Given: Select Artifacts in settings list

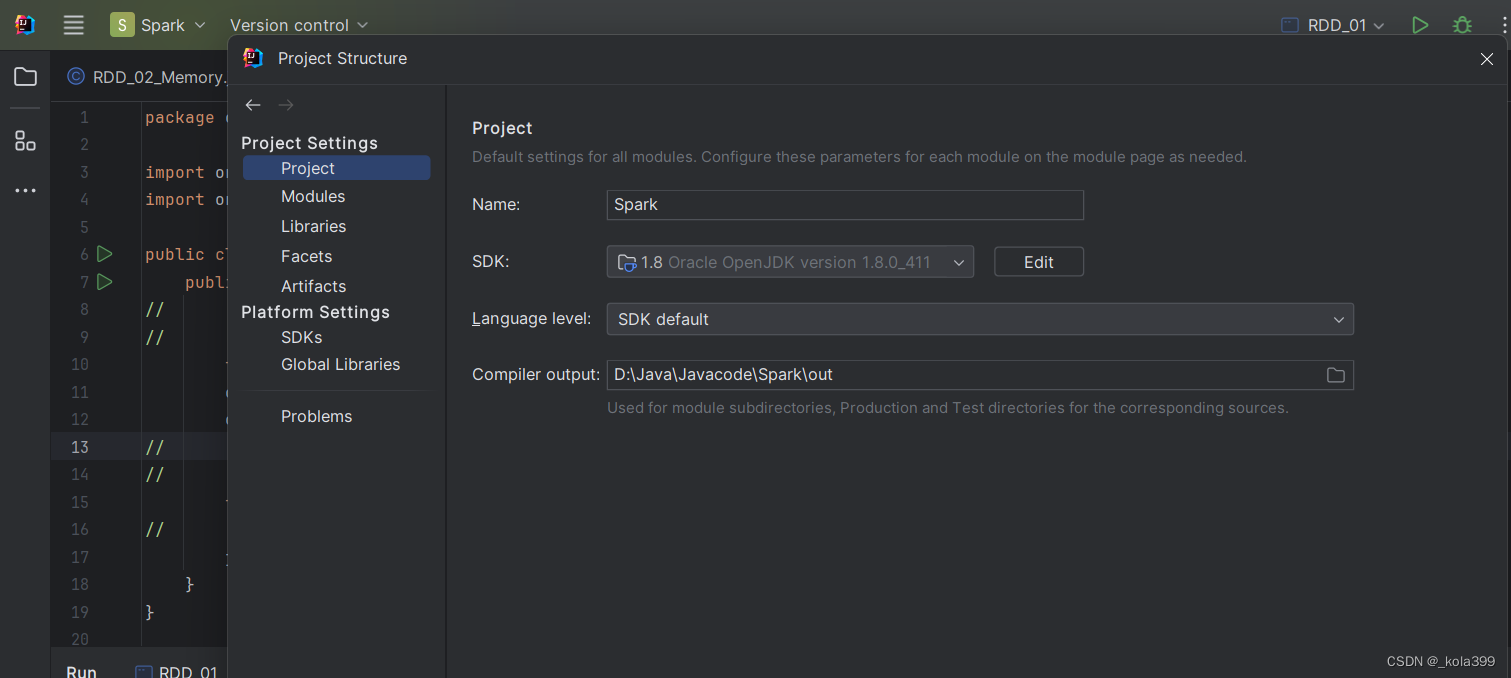Looking at the screenshot, I should (313, 286).
